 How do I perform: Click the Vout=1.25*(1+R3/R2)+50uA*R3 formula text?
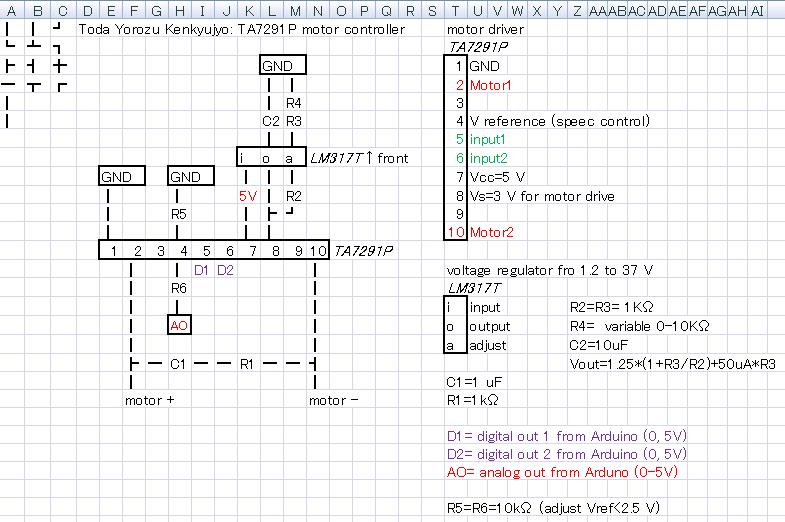(672, 364)
